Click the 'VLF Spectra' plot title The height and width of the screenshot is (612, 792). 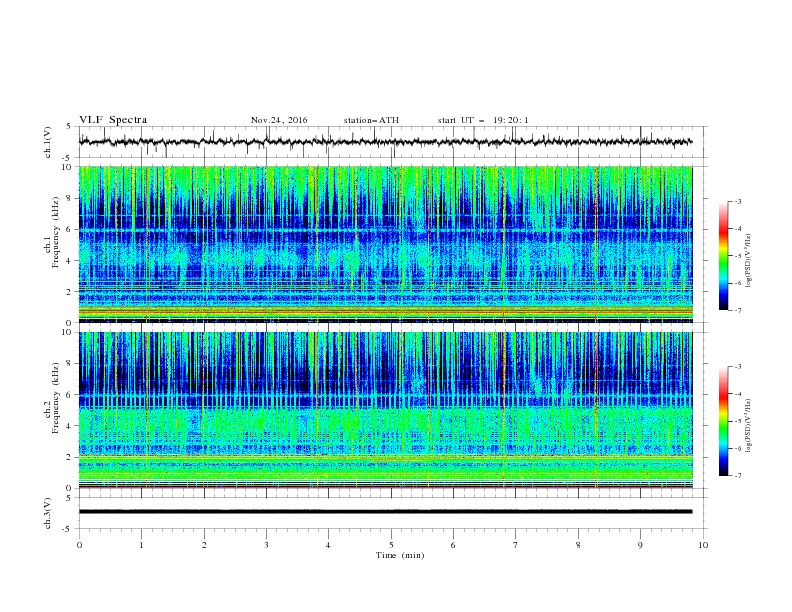coord(113,120)
